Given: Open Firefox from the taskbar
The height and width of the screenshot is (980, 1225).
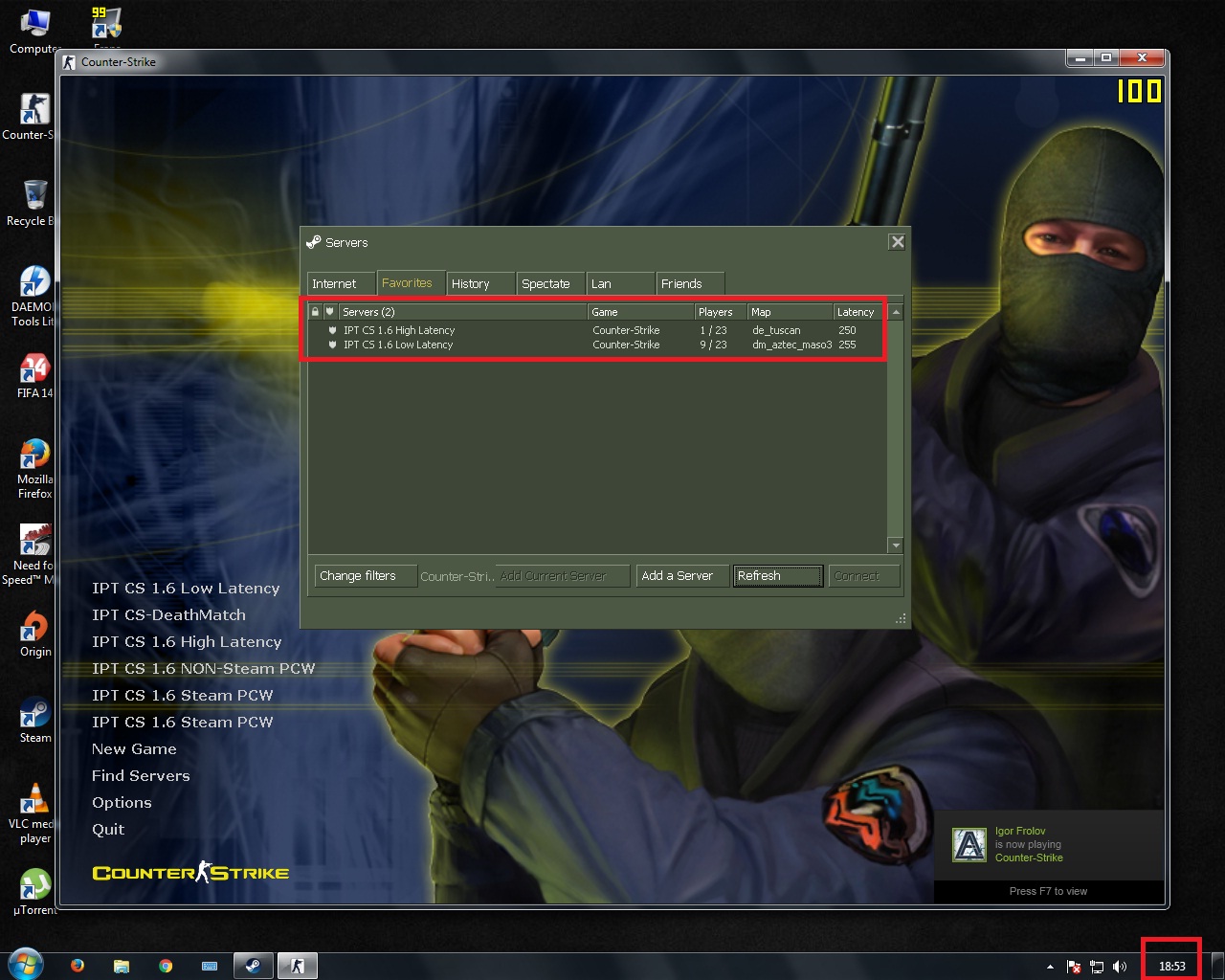Looking at the screenshot, I should pyautogui.click(x=78, y=966).
